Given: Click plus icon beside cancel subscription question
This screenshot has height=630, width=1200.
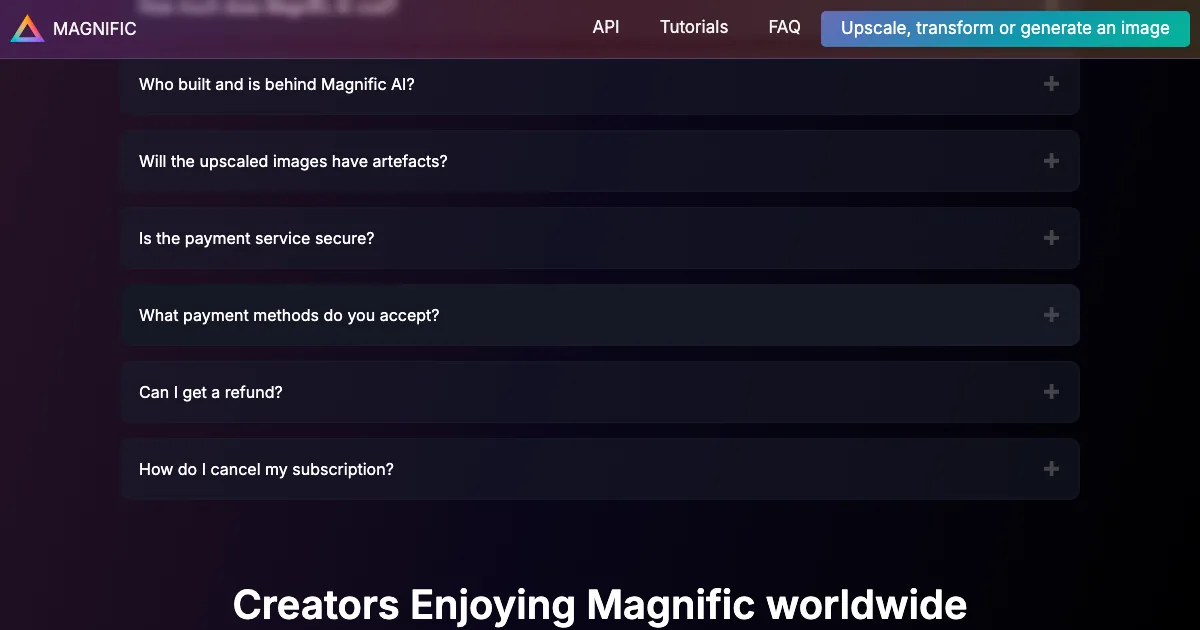Looking at the screenshot, I should pyautogui.click(x=1051, y=469).
